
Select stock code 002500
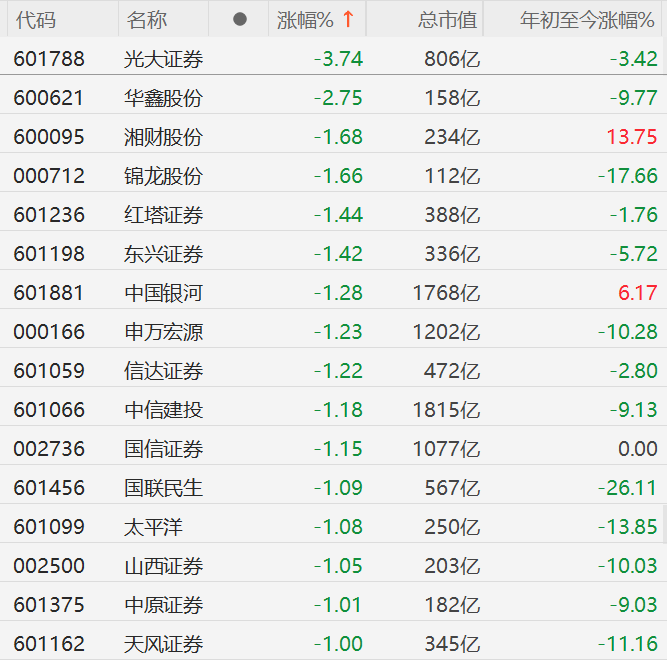click(49, 566)
